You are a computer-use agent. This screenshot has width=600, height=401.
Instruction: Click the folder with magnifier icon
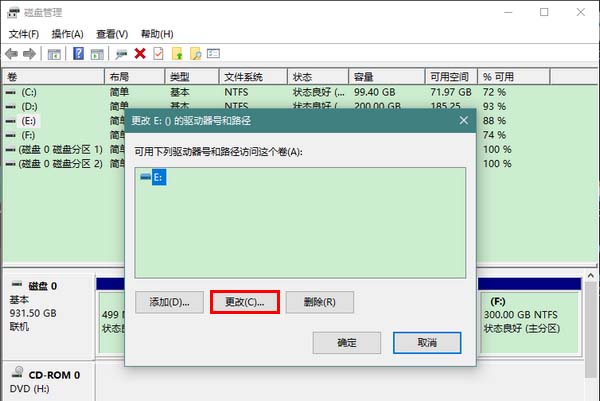coord(196,54)
